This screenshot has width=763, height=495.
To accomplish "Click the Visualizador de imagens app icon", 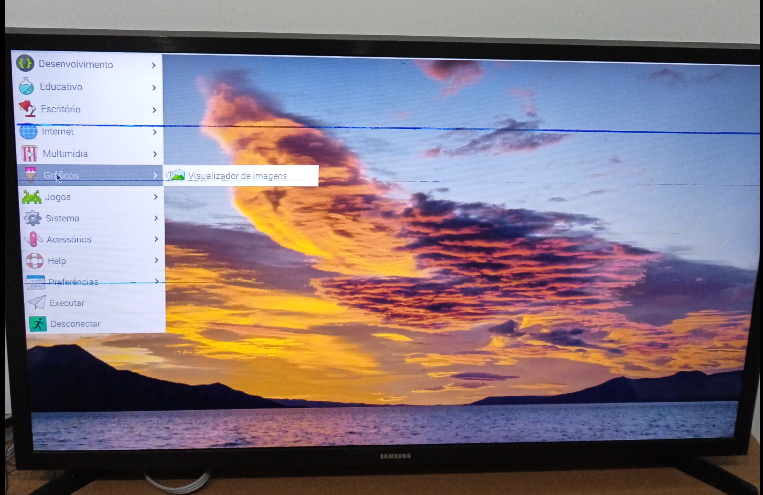I will (177, 176).
